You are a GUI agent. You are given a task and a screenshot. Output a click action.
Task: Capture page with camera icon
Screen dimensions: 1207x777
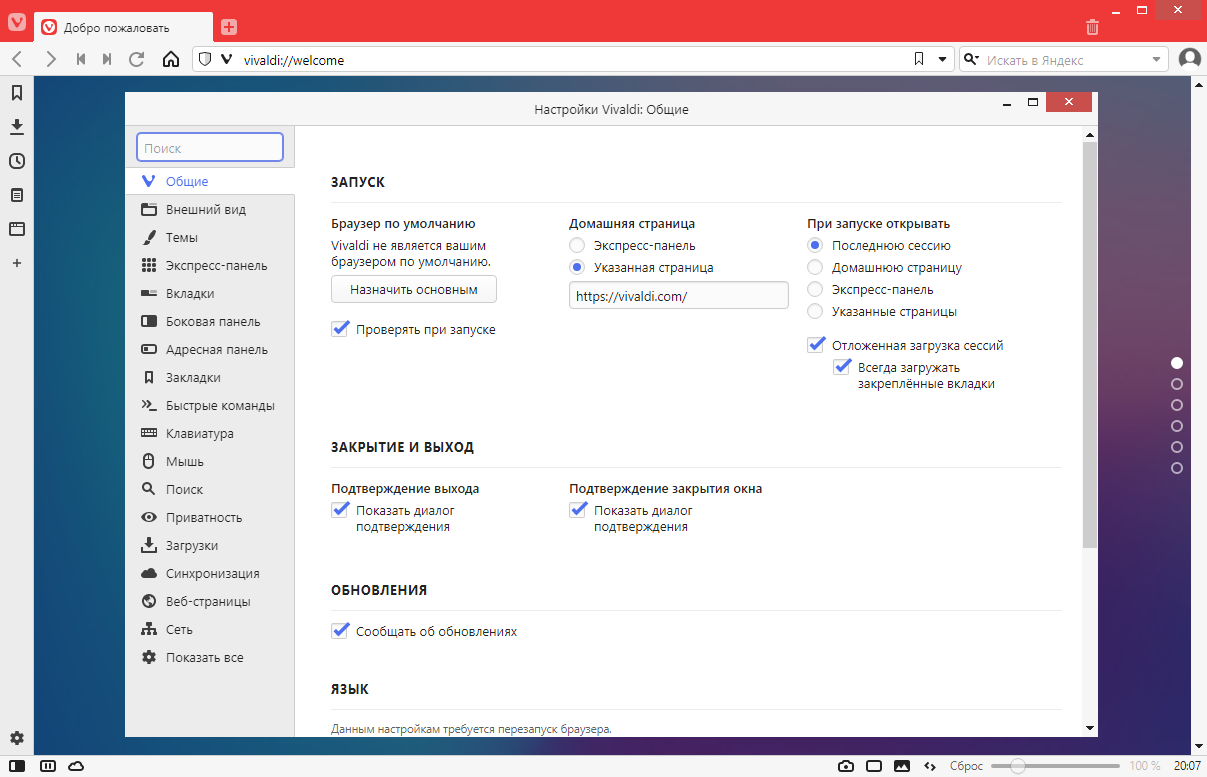[x=846, y=766]
